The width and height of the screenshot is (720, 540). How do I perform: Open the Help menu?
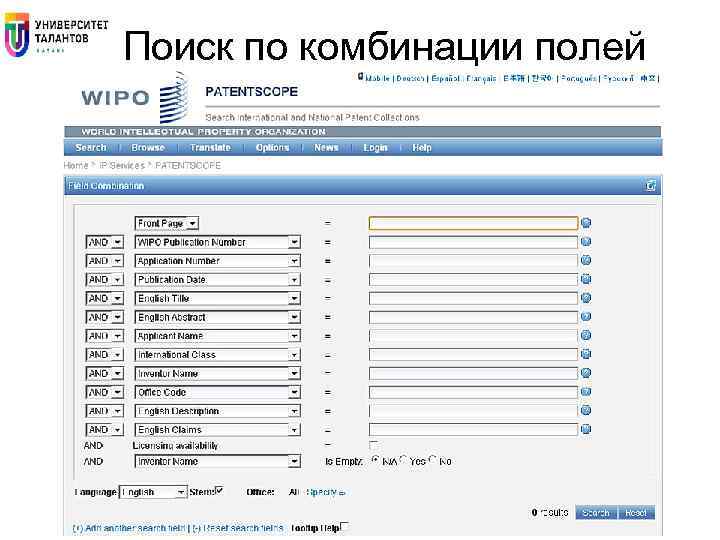tap(422, 147)
